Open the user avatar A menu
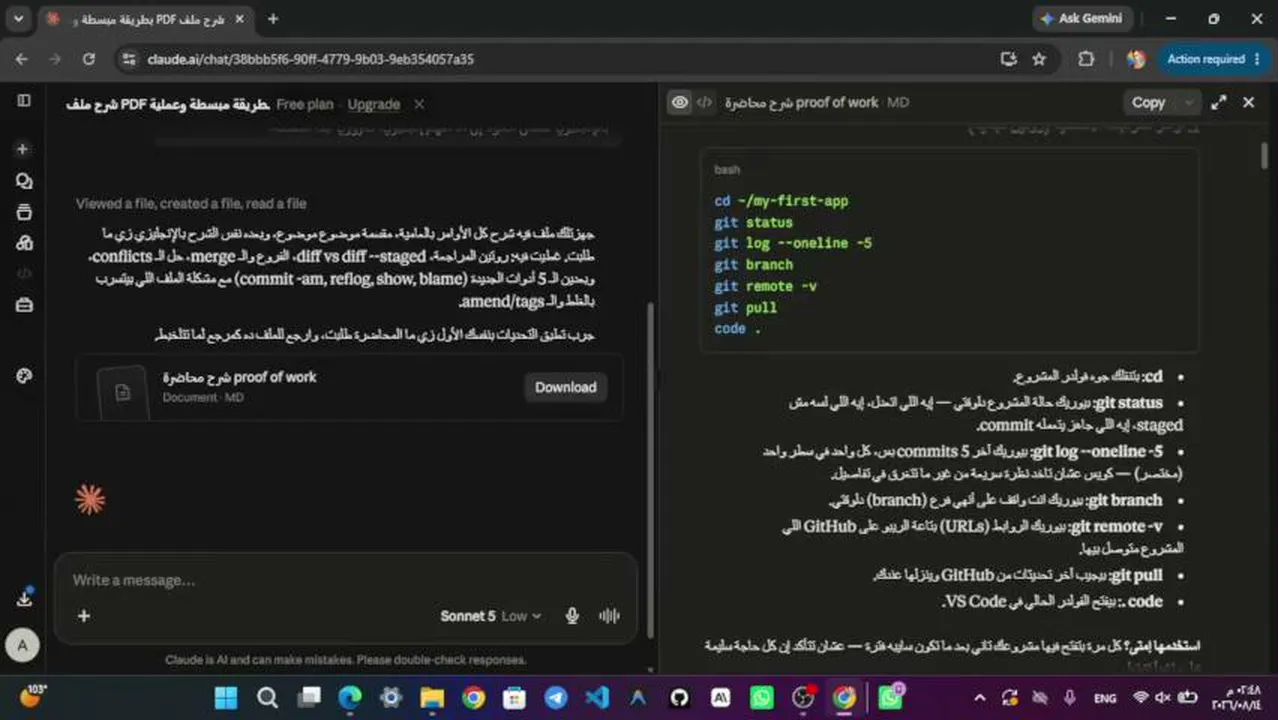This screenshot has height=720, width=1278. click(x=23, y=646)
